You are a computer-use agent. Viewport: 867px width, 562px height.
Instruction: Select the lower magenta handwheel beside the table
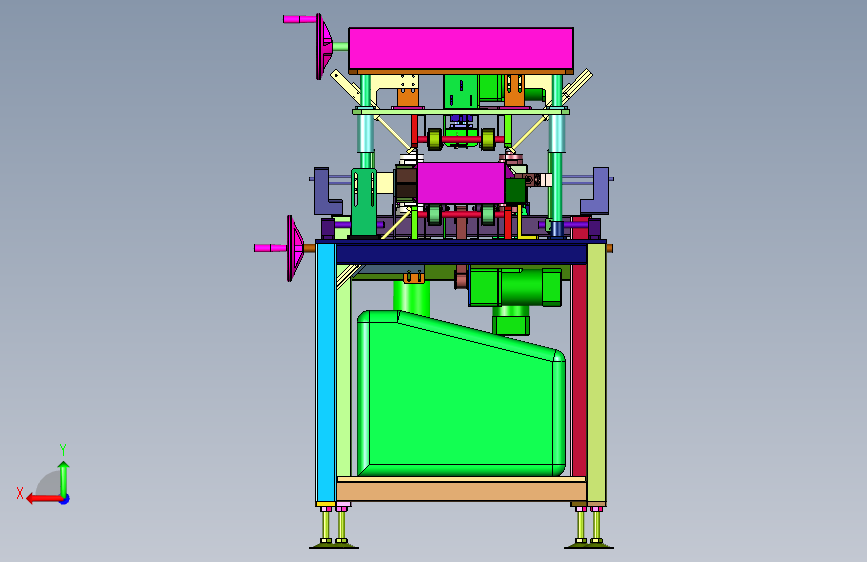click(x=295, y=248)
